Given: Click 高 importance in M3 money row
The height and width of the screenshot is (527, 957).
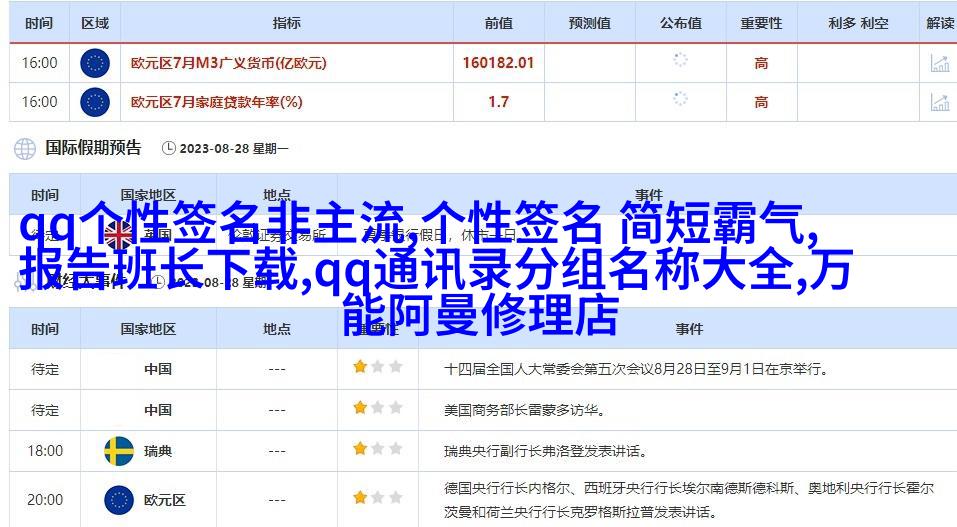Looking at the screenshot, I should [761, 63].
